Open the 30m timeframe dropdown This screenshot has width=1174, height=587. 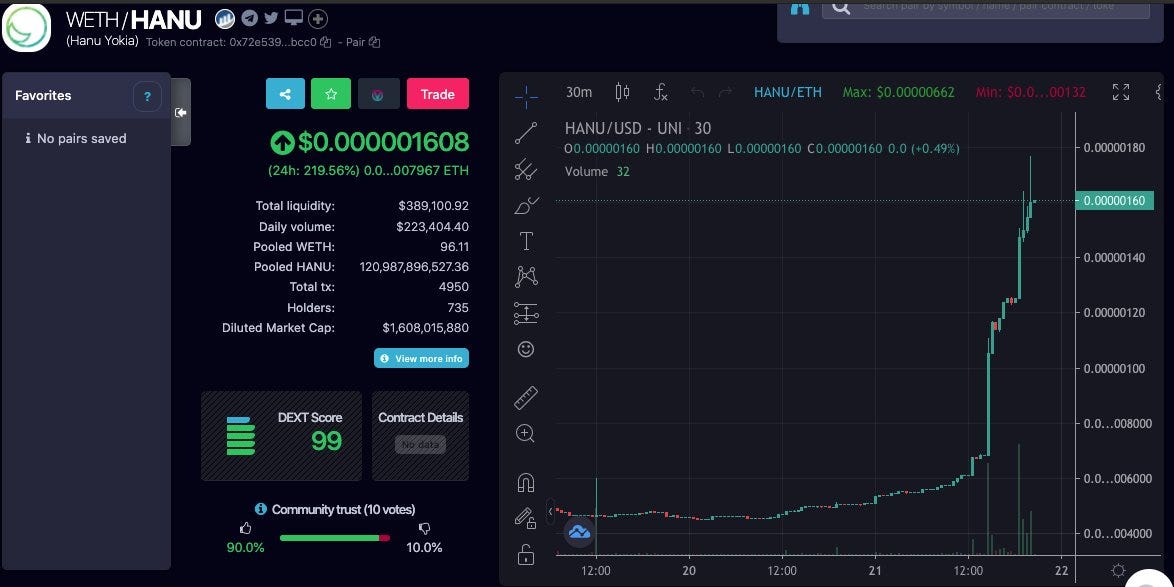tap(579, 92)
